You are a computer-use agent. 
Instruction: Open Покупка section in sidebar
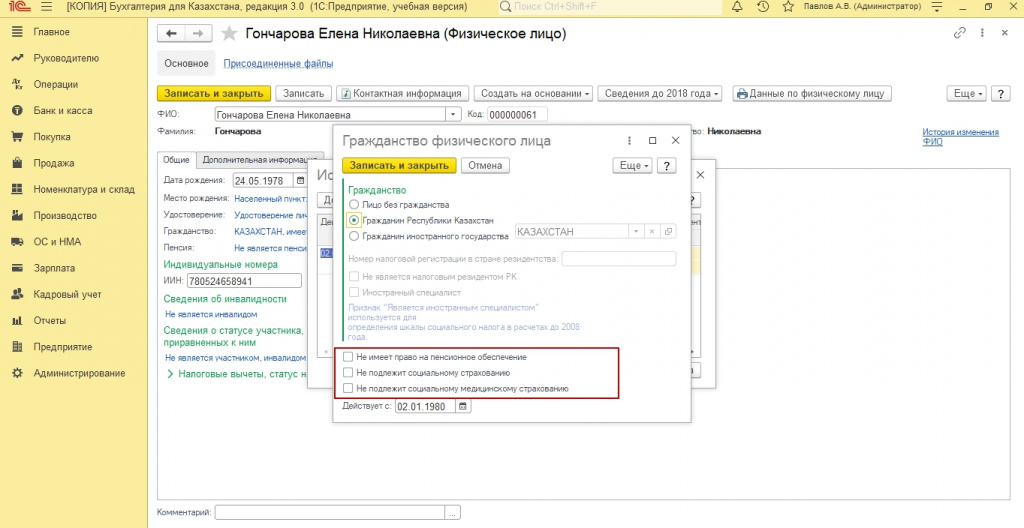coord(52,137)
